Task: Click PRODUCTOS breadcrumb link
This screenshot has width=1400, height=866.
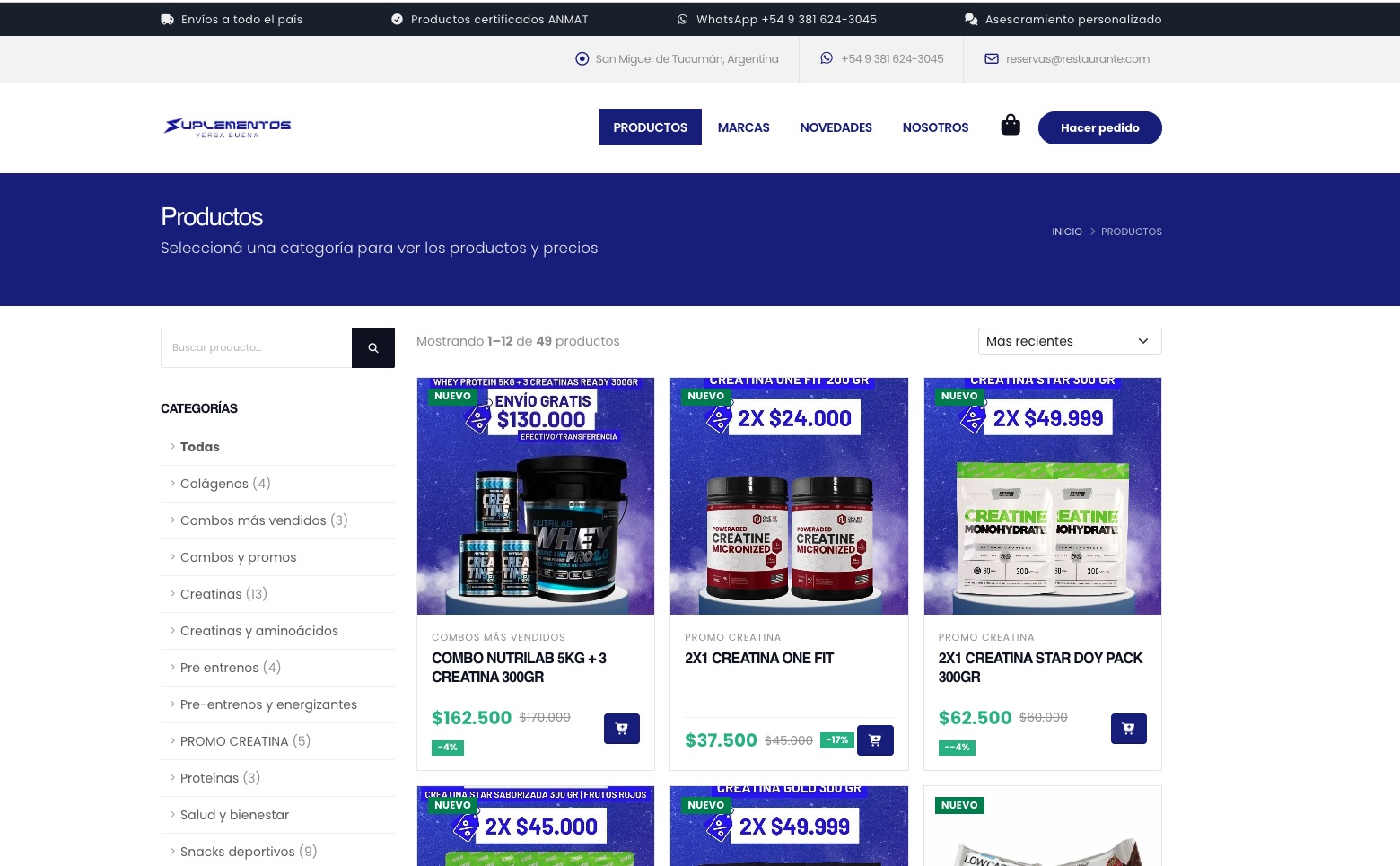Action: (1132, 232)
